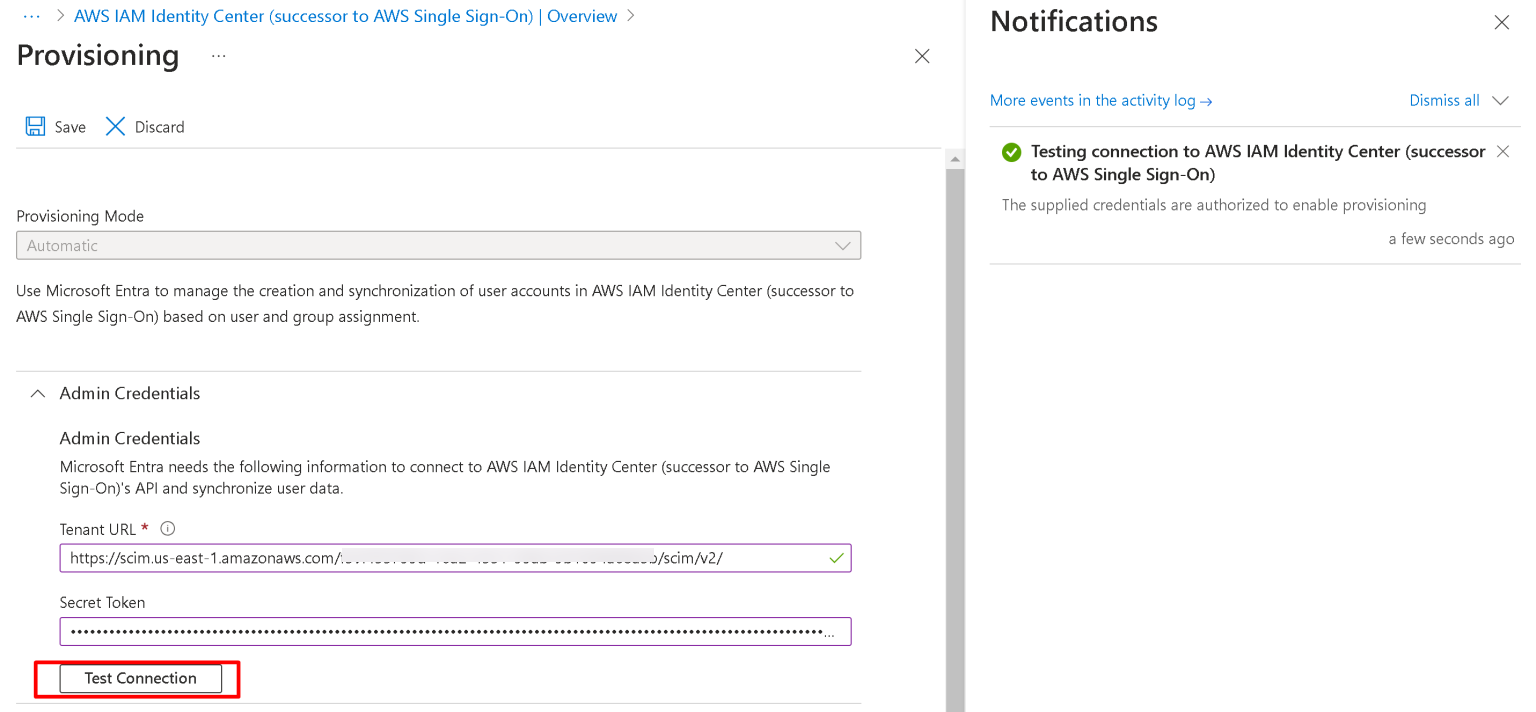Click the Test Connection button

pyautogui.click(x=140, y=678)
